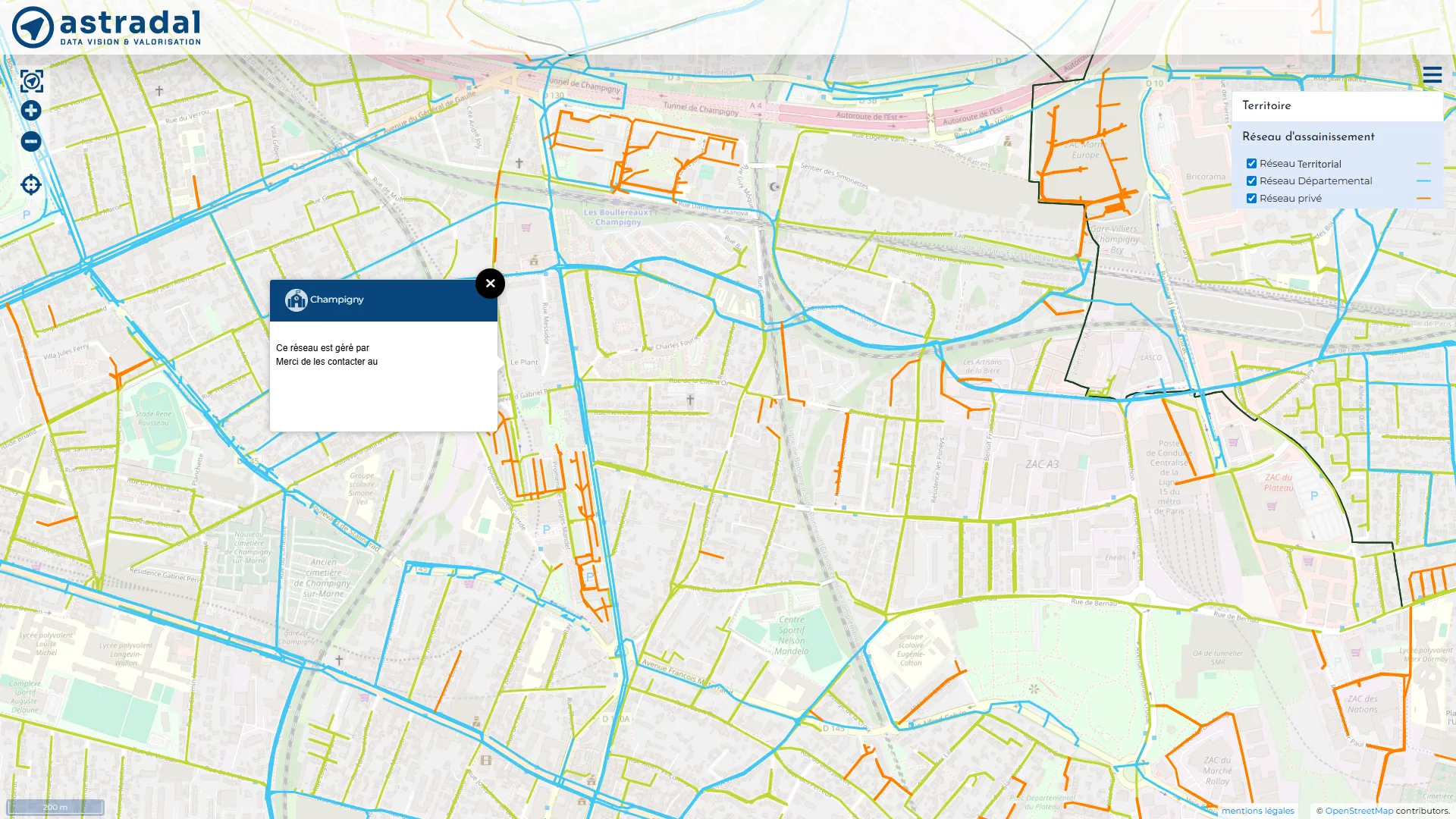
Task: Click the Champigny popup title
Action: 337,300
